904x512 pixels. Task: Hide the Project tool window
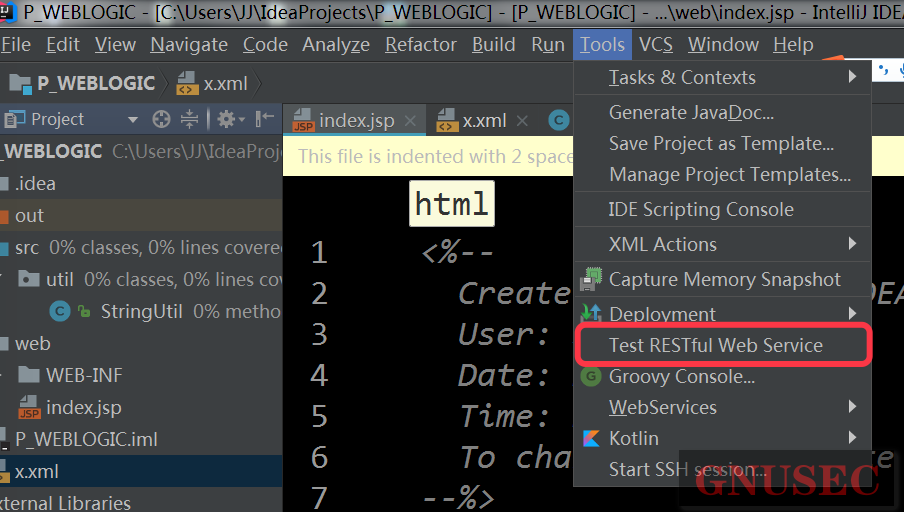[x=265, y=119]
